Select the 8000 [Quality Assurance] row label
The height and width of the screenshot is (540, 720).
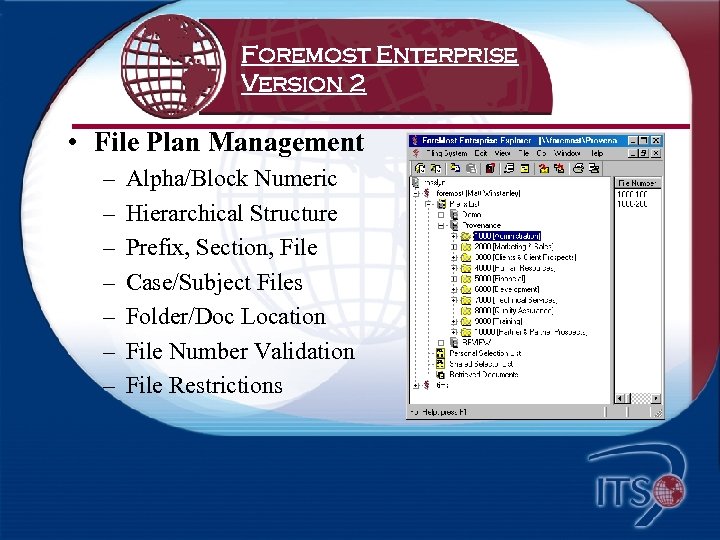(513, 311)
